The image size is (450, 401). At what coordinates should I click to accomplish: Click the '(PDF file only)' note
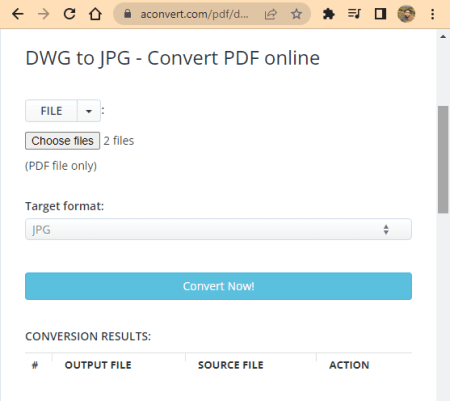[61, 166]
